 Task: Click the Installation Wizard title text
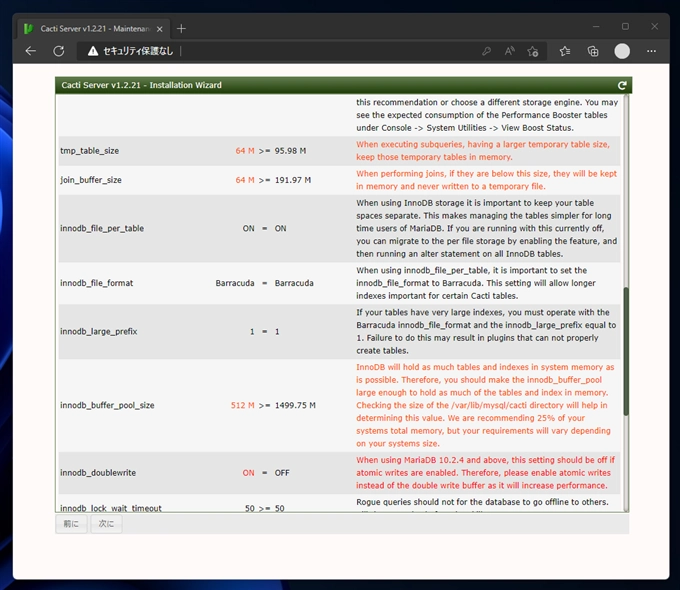tap(141, 85)
